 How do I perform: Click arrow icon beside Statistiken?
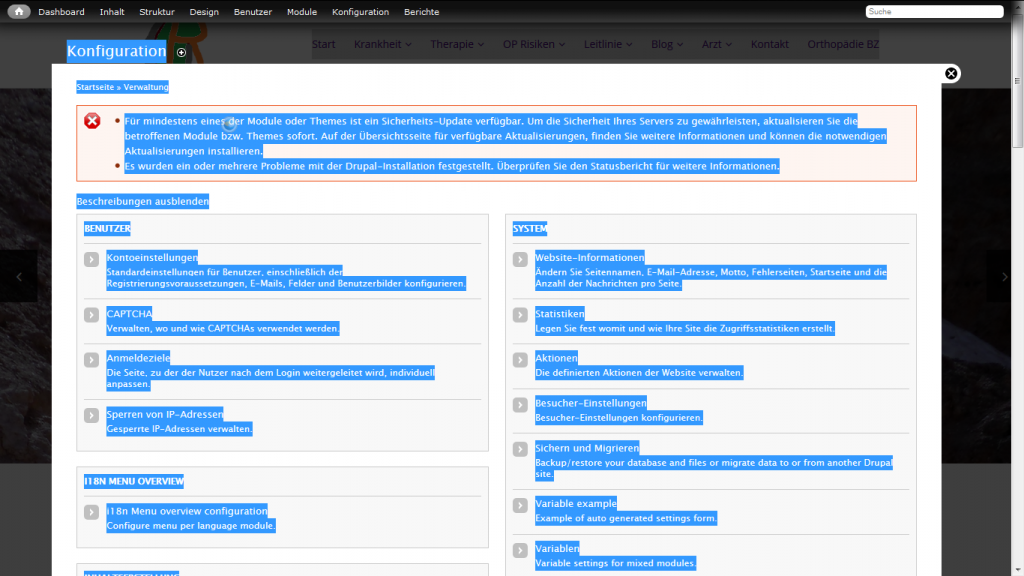[x=520, y=315]
